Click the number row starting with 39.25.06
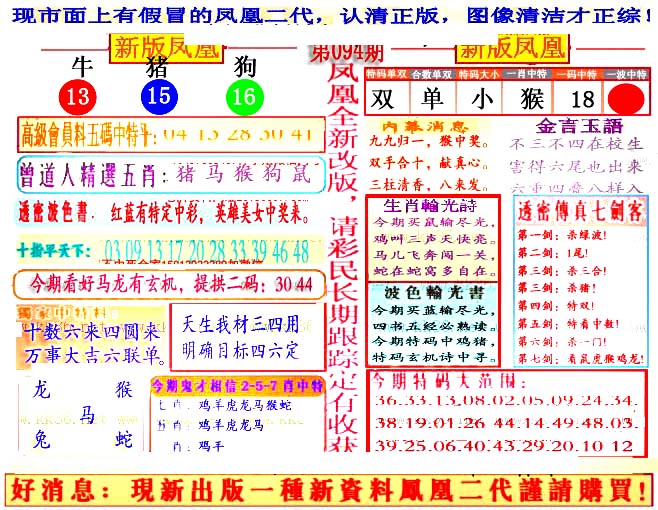658x510 pixels. tap(504, 445)
